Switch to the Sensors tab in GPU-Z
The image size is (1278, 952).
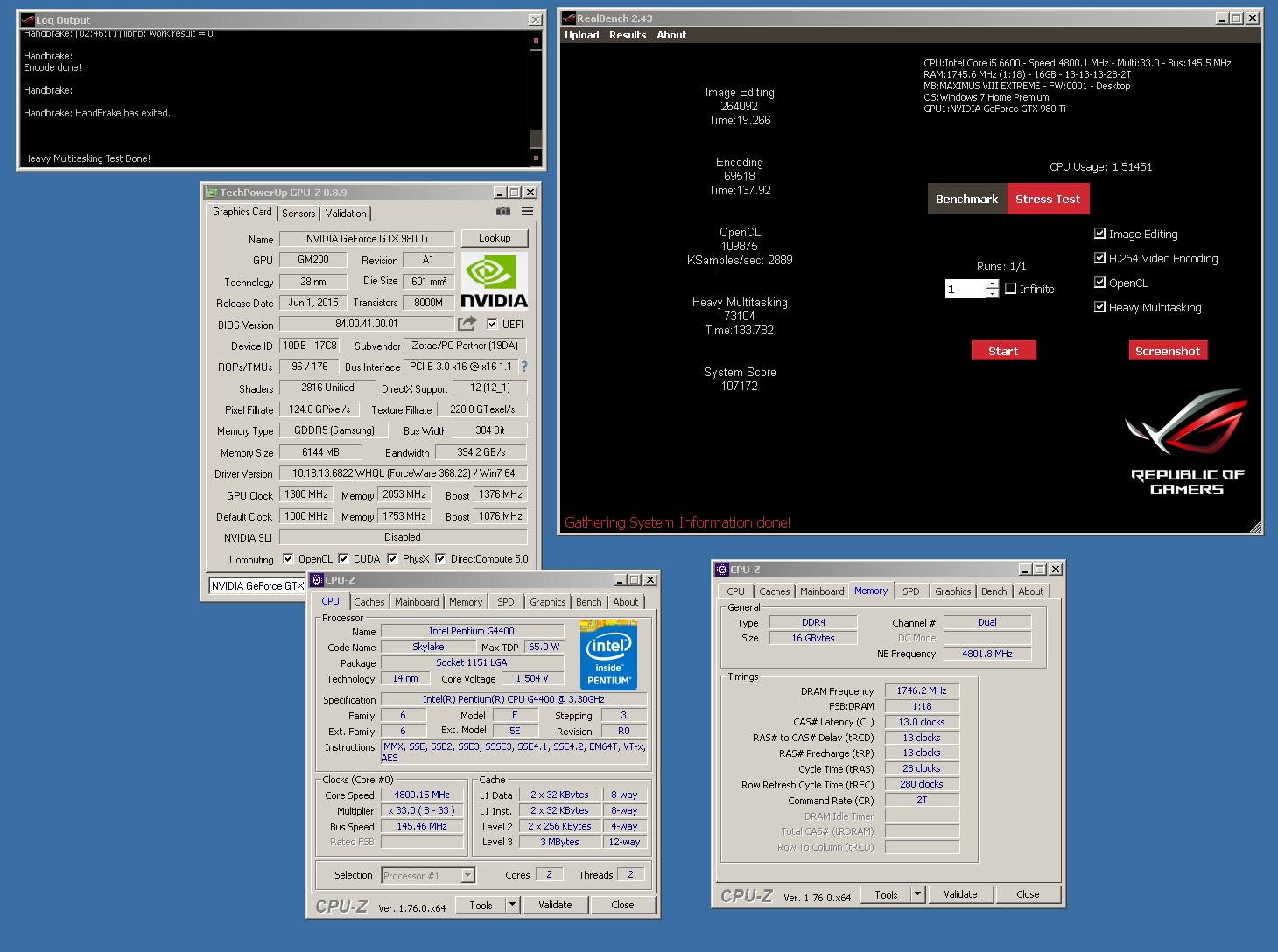coord(298,213)
